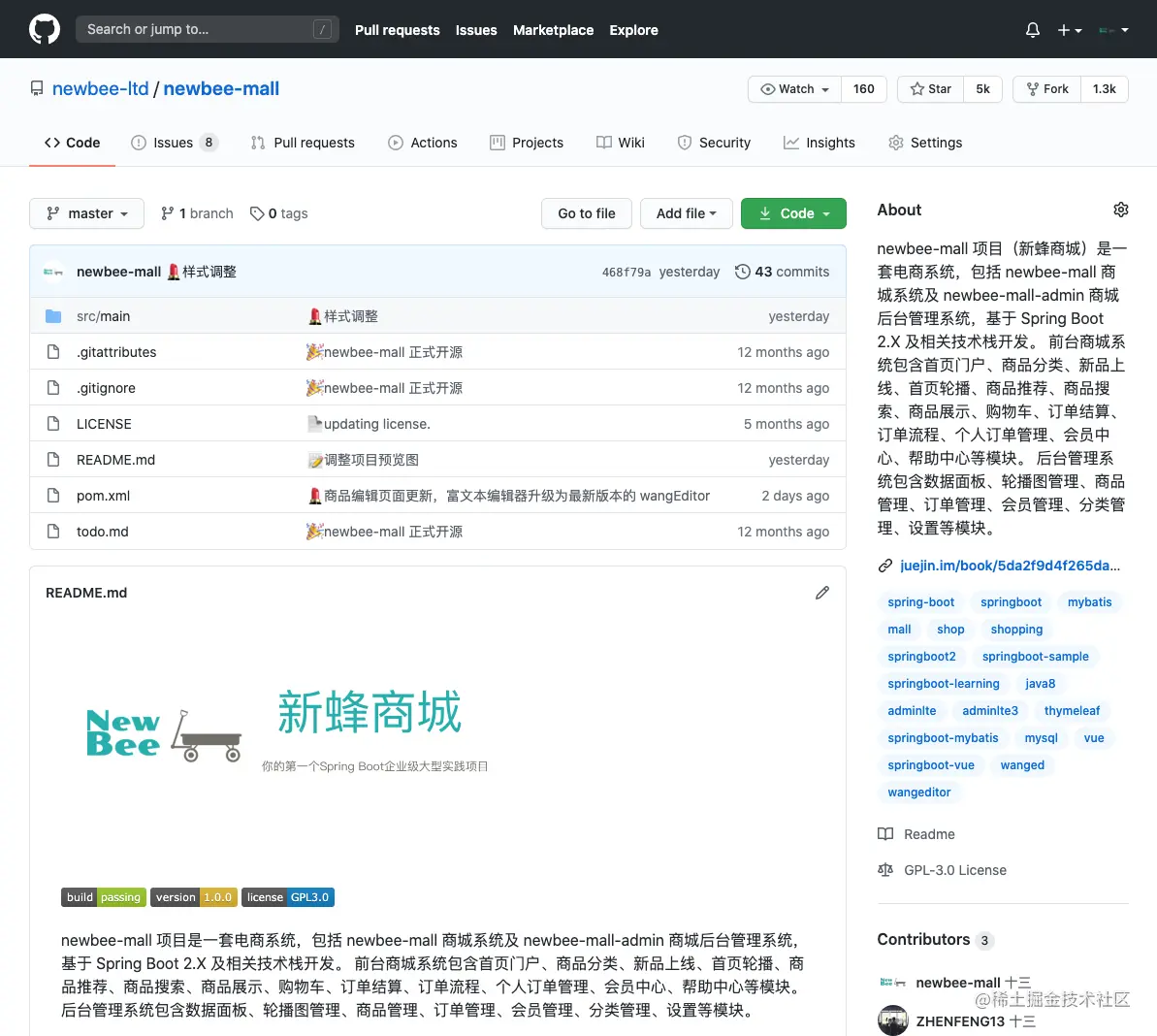This screenshot has width=1157, height=1036.
Task: Open the notifications bell
Action: (x=1032, y=29)
